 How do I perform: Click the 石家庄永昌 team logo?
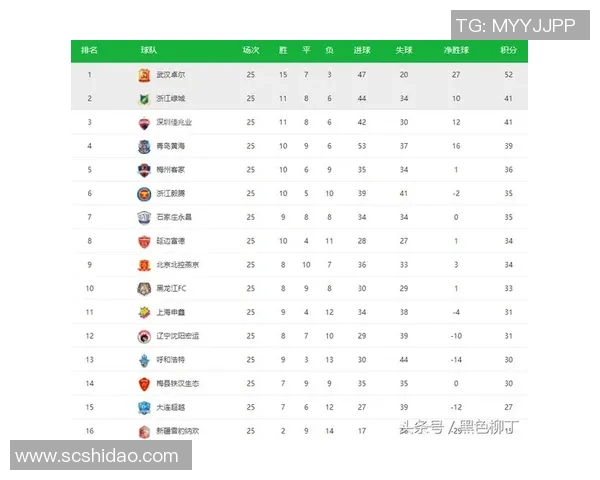tap(144, 217)
